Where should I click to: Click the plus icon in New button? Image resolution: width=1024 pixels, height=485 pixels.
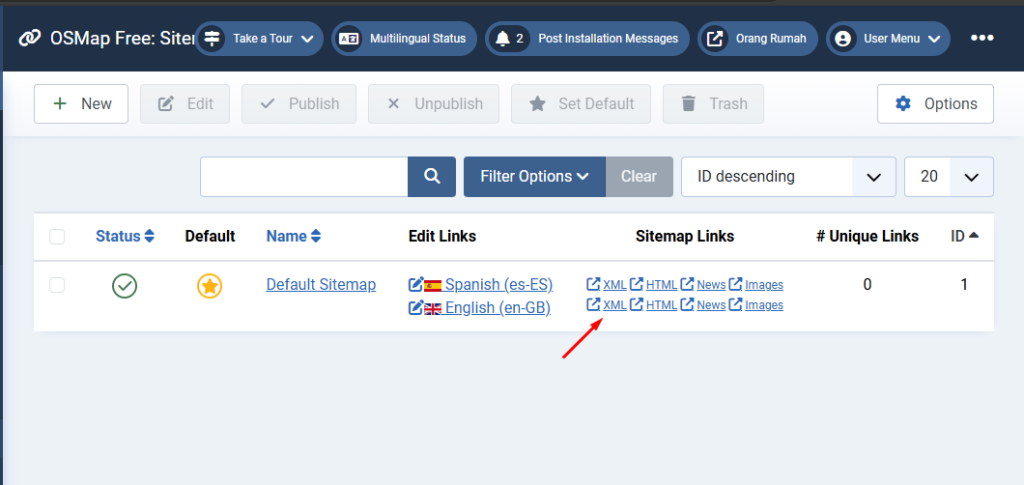60,104
